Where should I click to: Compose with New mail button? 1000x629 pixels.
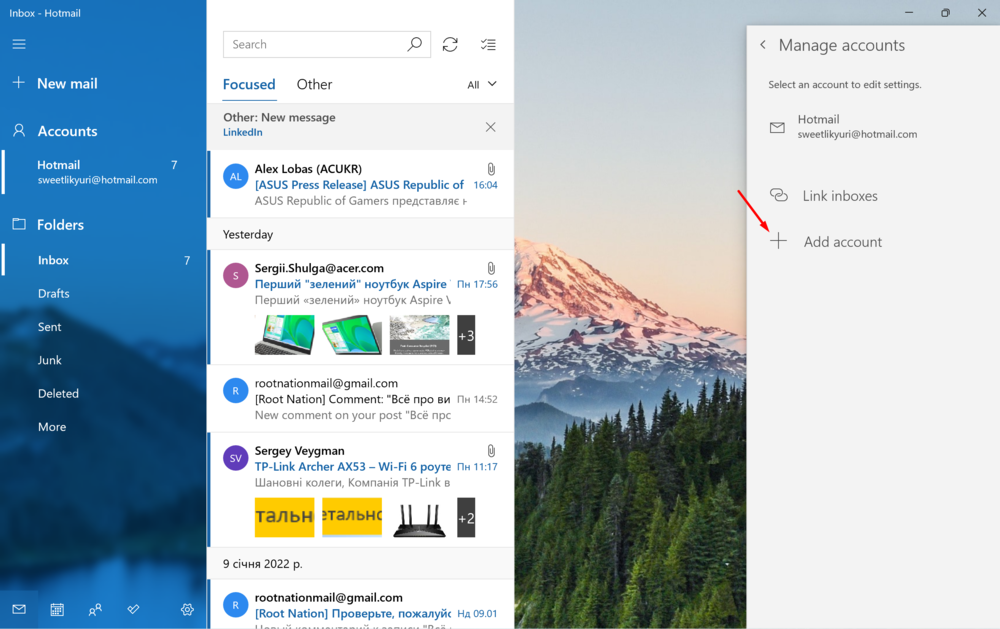67,84
